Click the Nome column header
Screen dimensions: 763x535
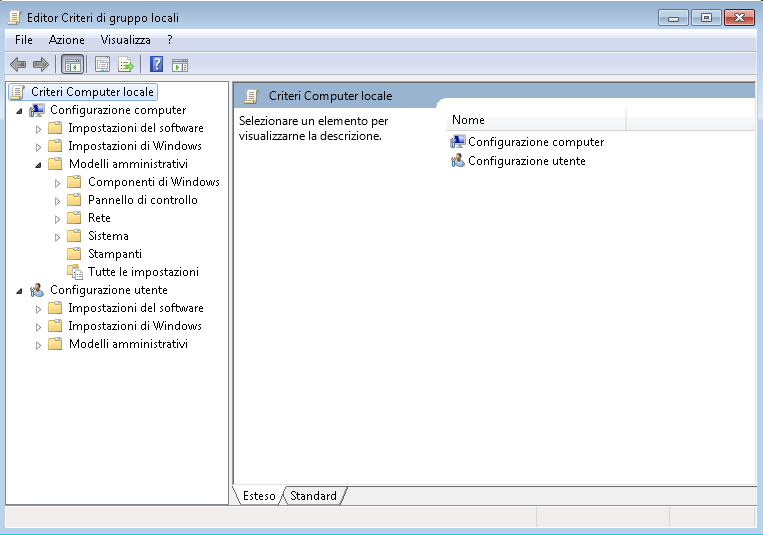pos(536,120)
